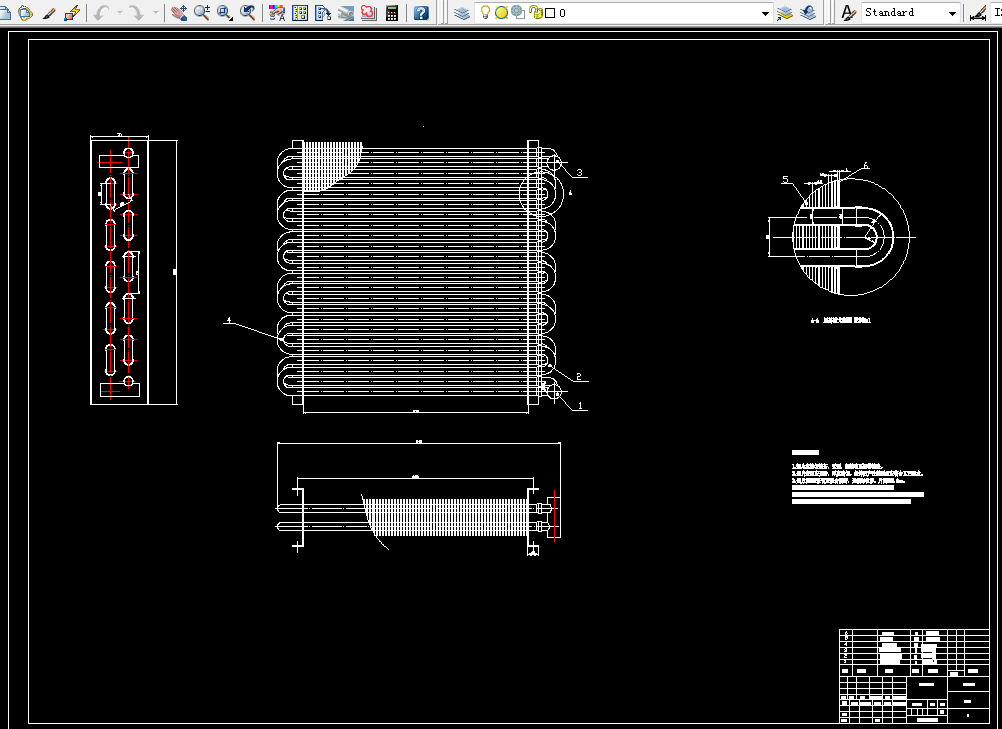This screenshot has width=1002, height=729.
Task: Click the Layer Previous icon
Action: coord(808,13)
